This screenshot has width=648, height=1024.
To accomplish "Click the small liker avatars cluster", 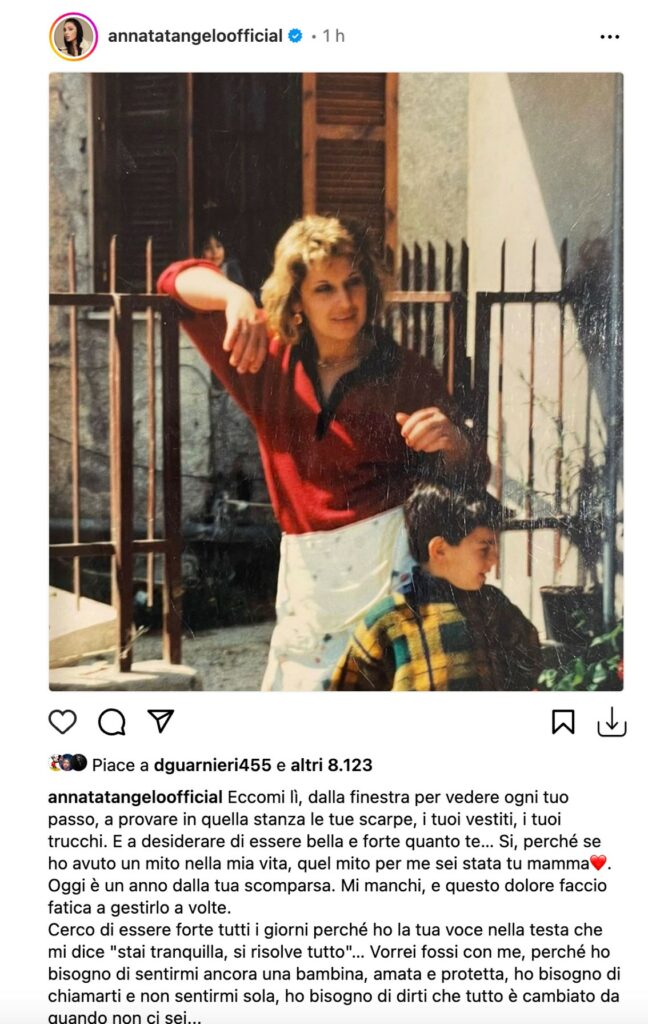I will tap(68, 763).
